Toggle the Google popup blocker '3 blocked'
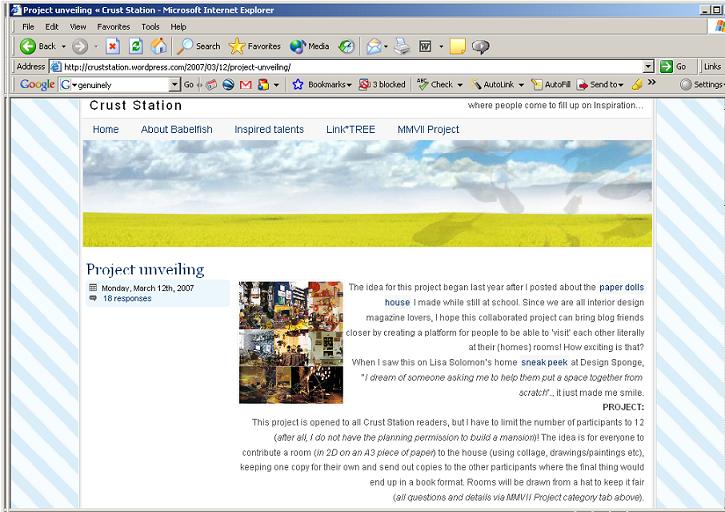725x512 pixels. click(x=382, y=85)
